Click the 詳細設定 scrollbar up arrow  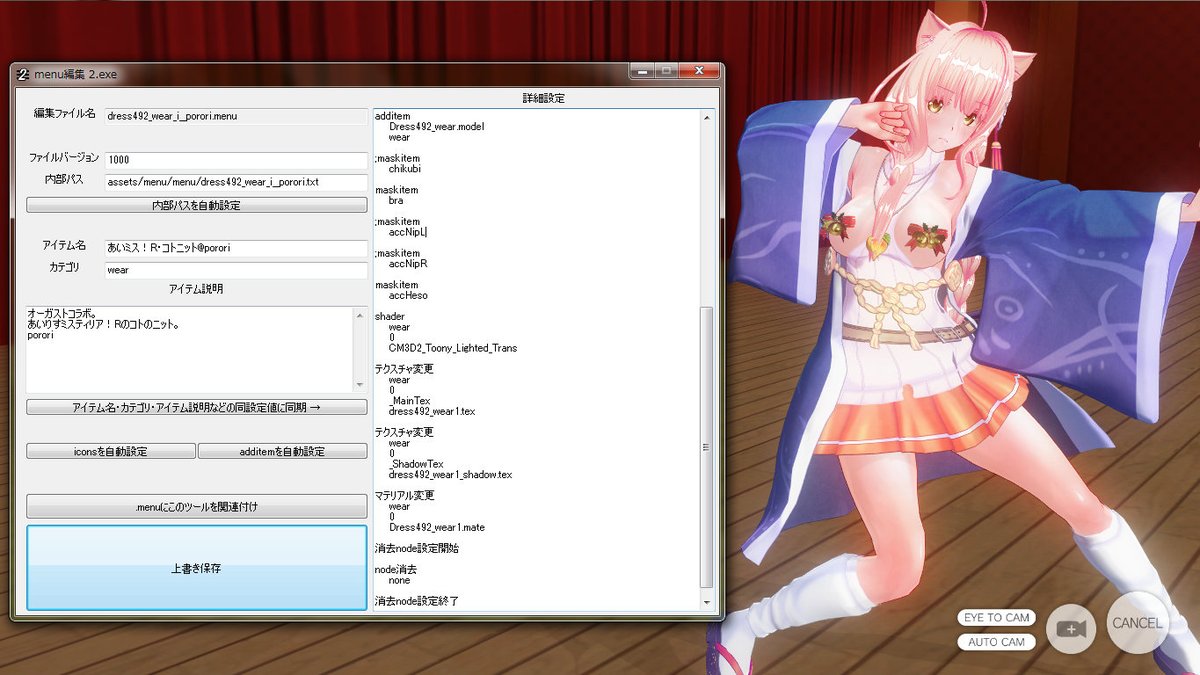click(707, 117)
